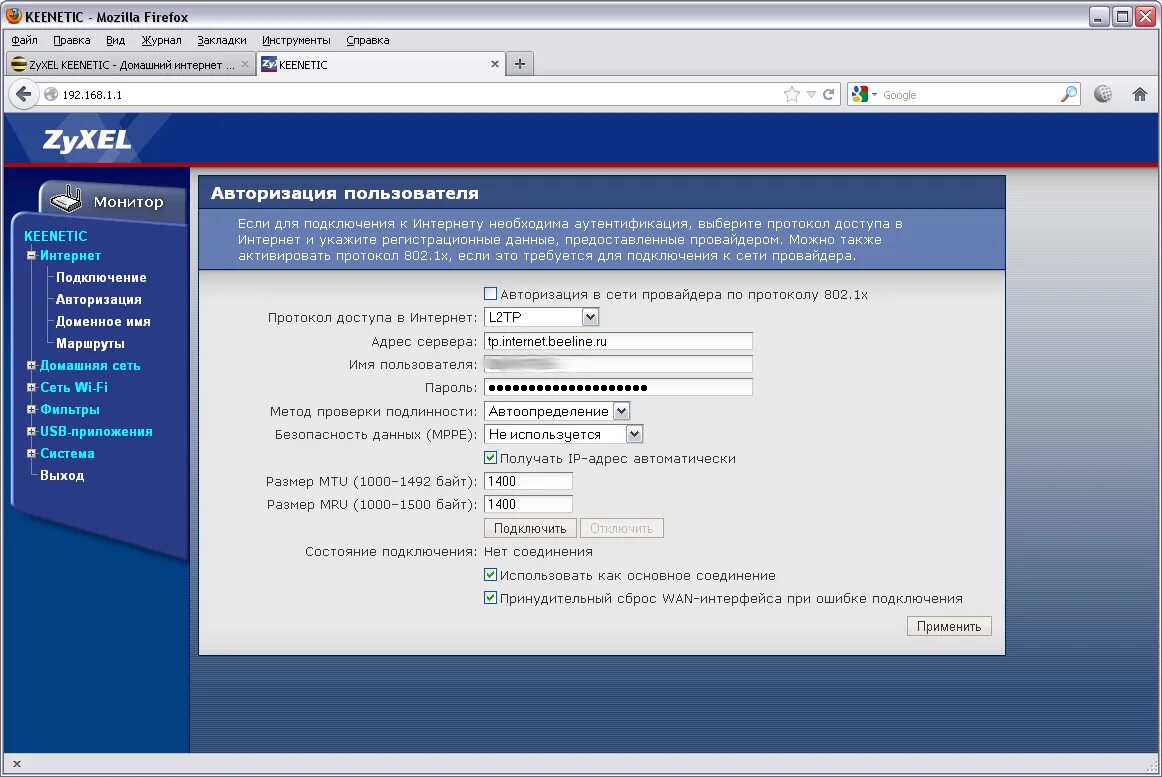Switch to the KEENETIC tab
This screenshot has height=777, width=1162.
point(381,65)
